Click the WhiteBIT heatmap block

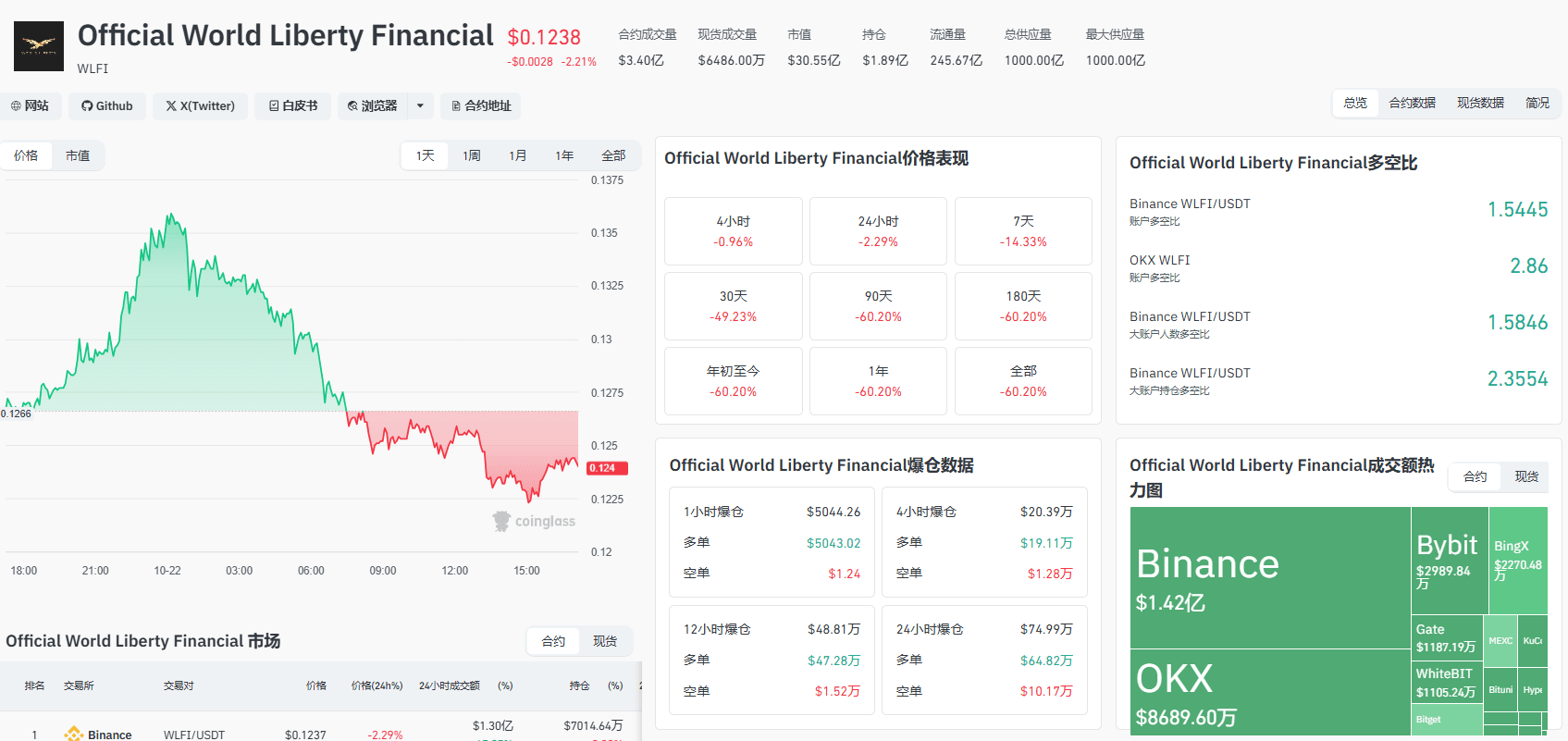(x=1447, y=684)
